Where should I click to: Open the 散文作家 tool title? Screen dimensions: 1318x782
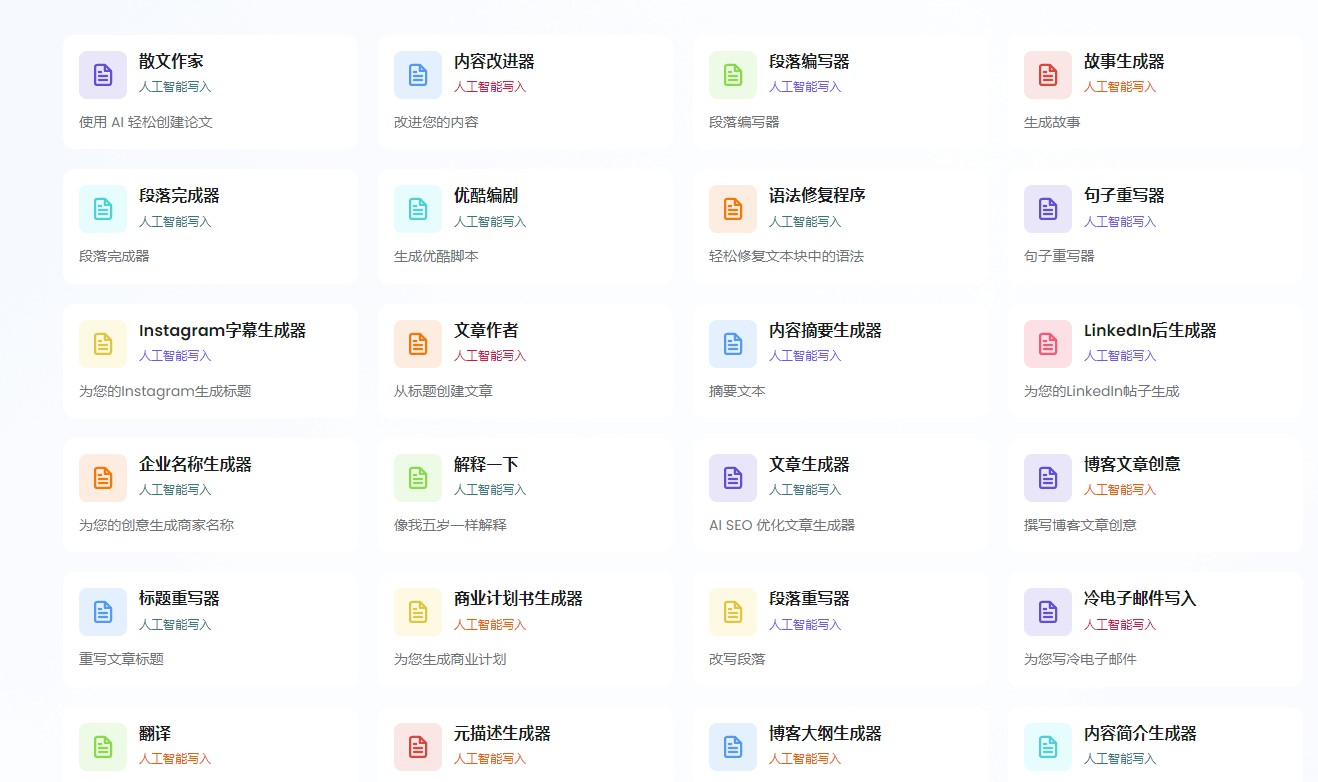pyautogui.click(x=171, y=62)
